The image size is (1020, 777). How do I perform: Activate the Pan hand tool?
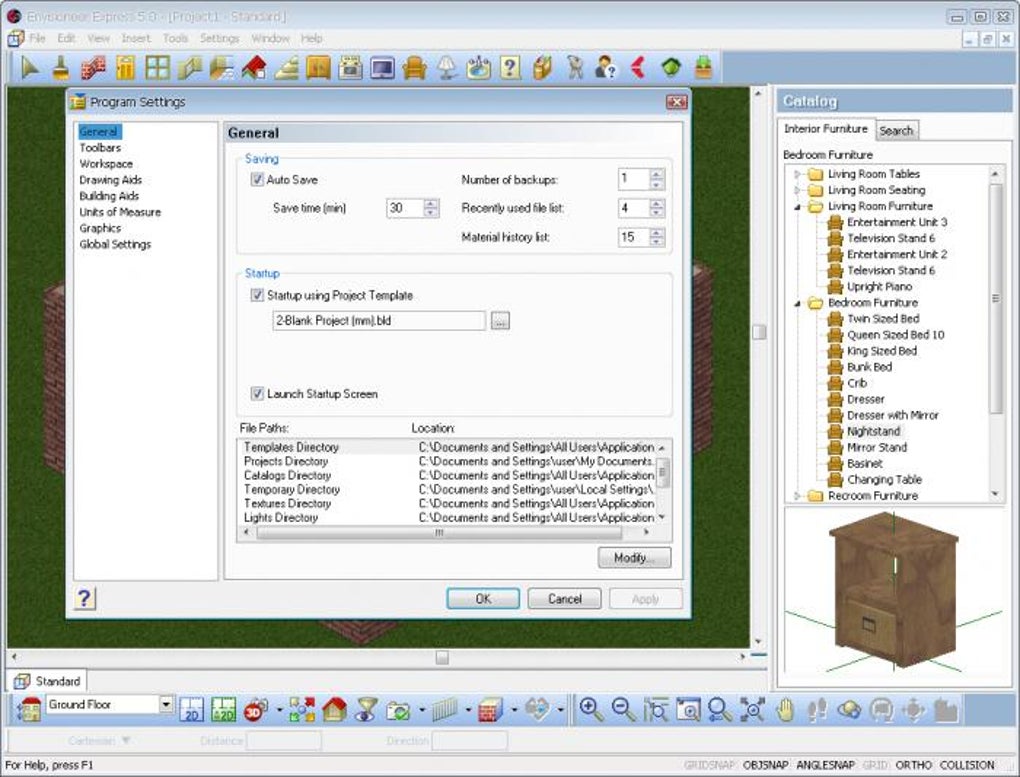(786, 709)
